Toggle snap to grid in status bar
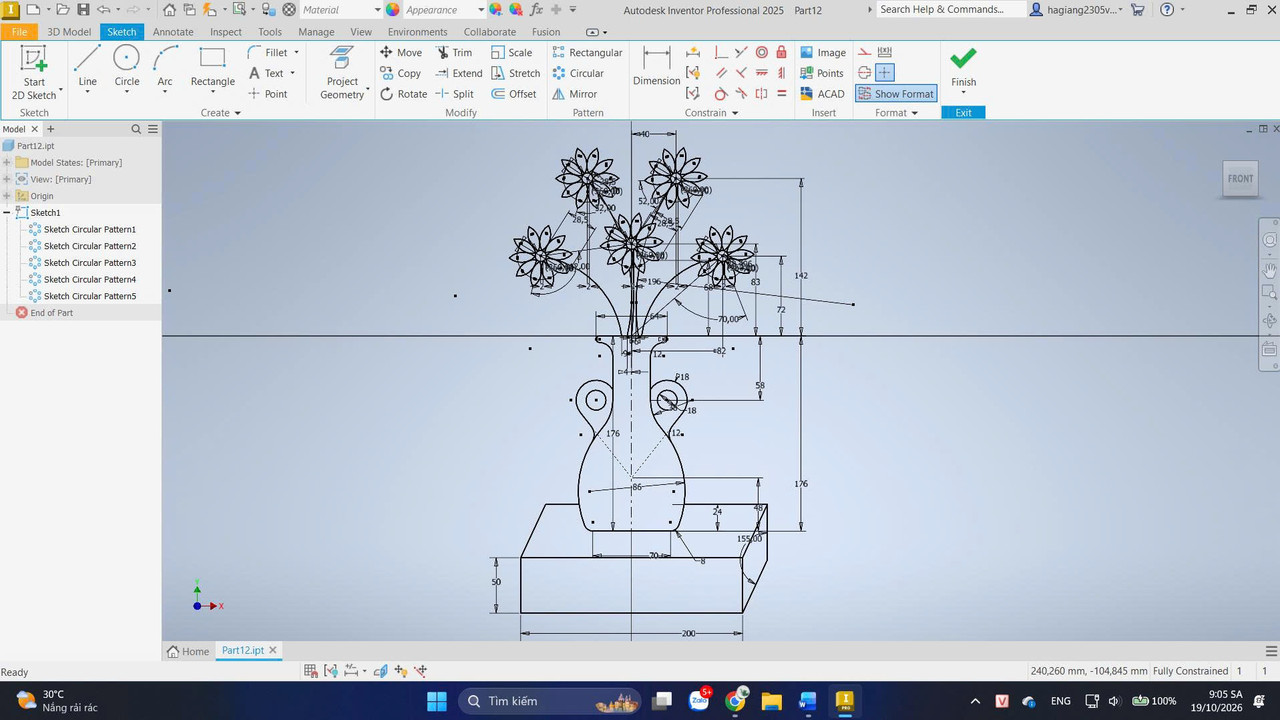This screenshot has width=1280, height=720. (311, 671)
